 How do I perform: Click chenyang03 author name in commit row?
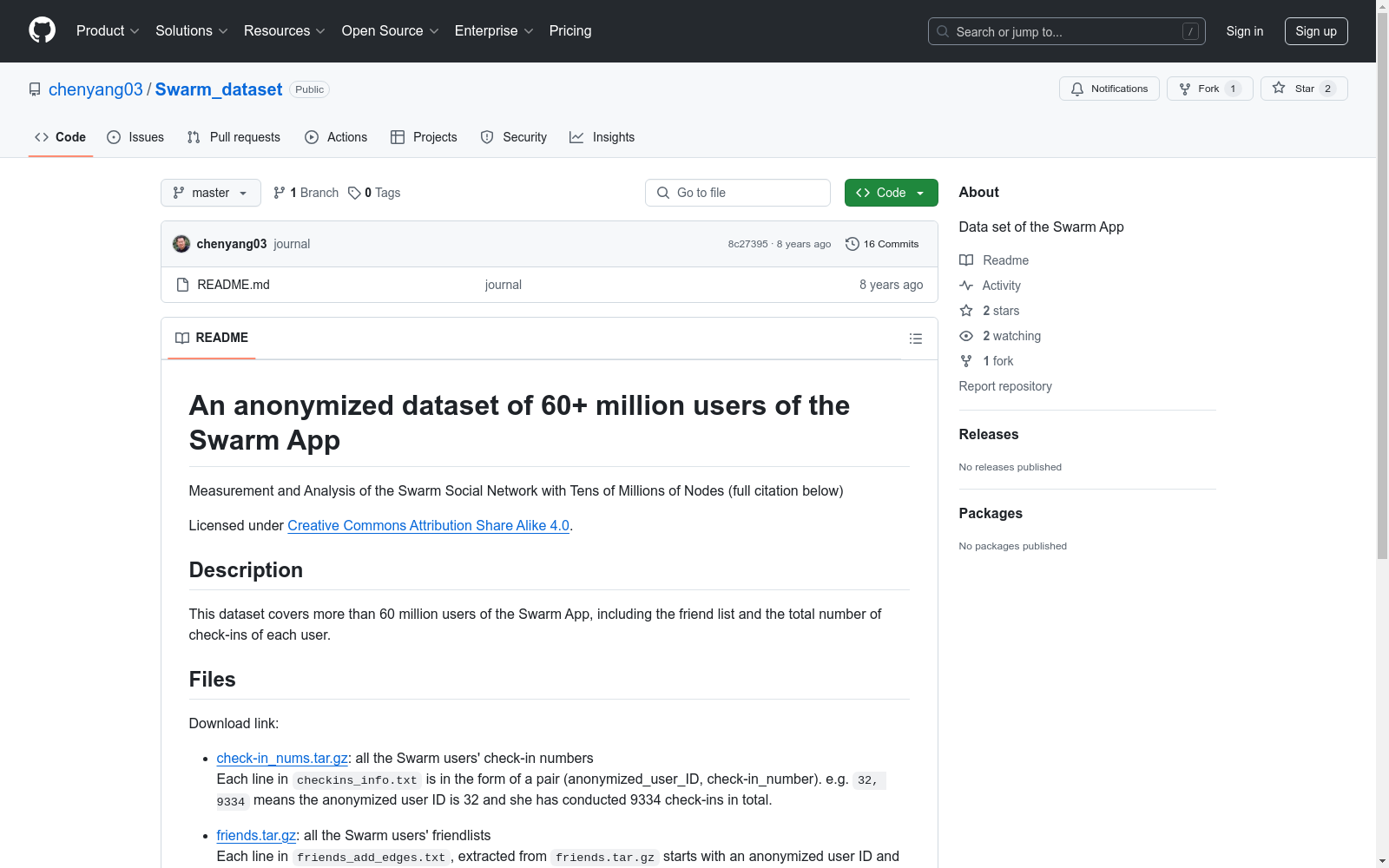tap(232, 244)
